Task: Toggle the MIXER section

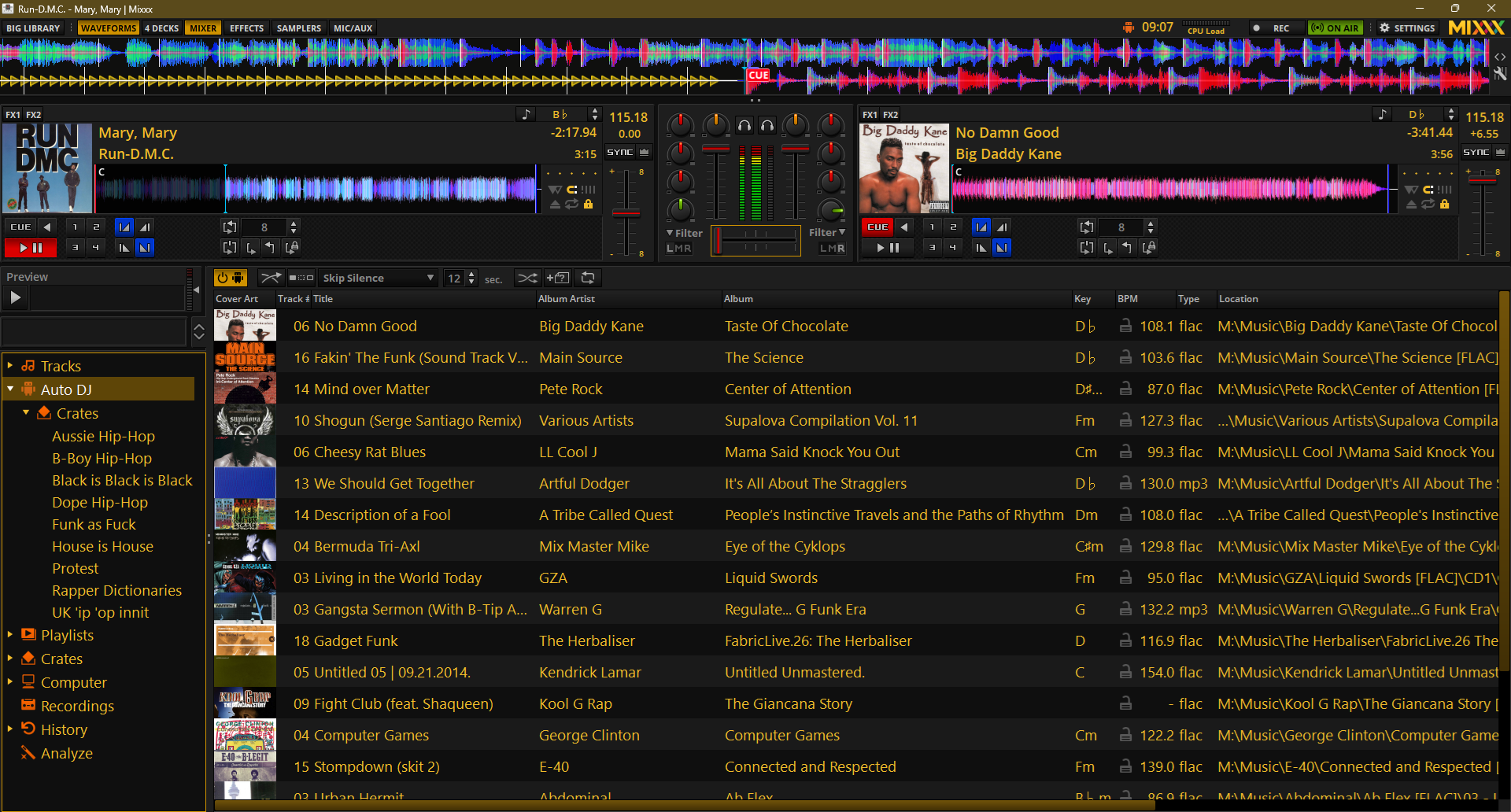Action: pyautogui.click(x=203, y=28)
